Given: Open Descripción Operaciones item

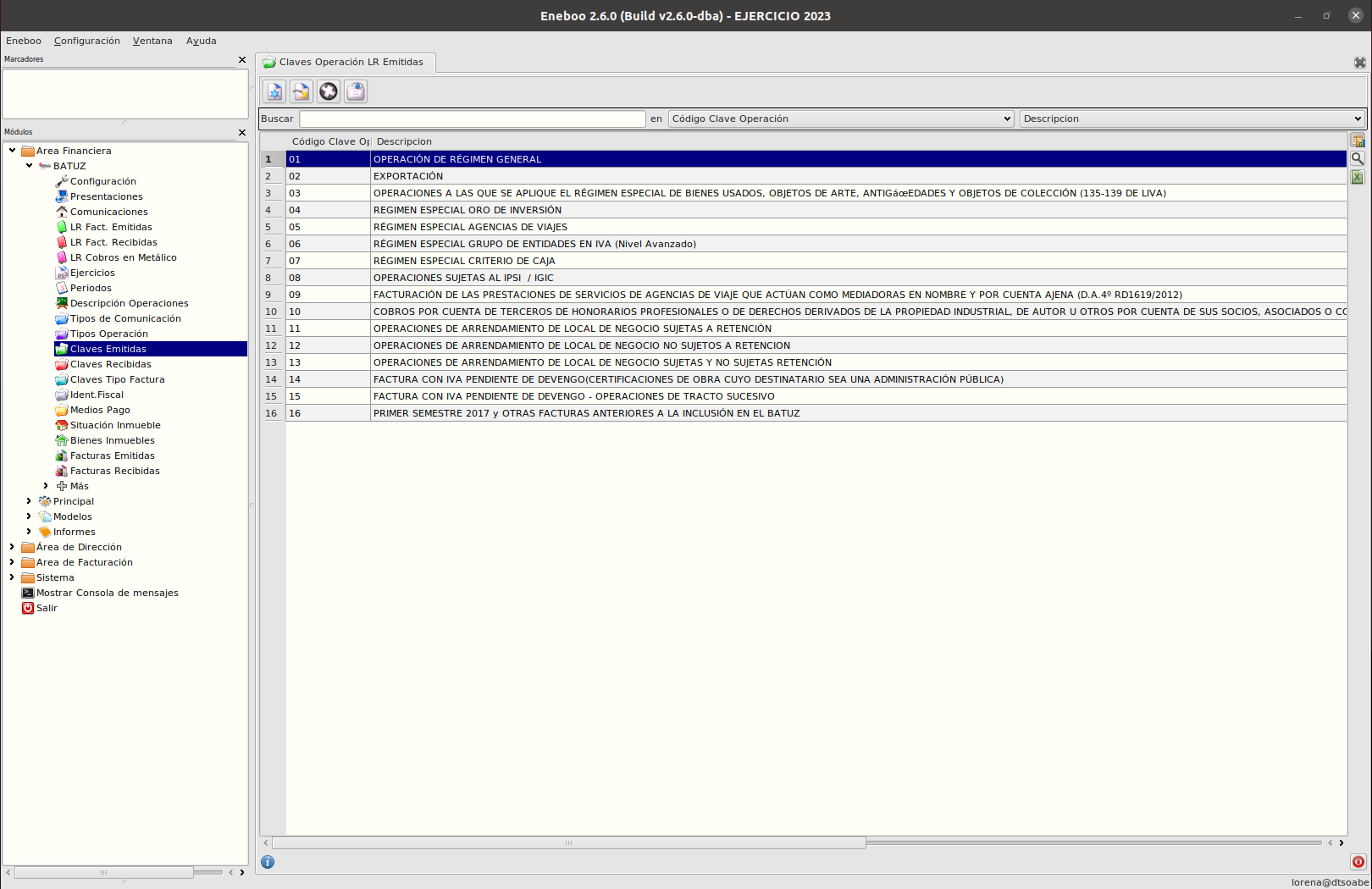Looking at the screenshot, I should (x=122, y=303).
